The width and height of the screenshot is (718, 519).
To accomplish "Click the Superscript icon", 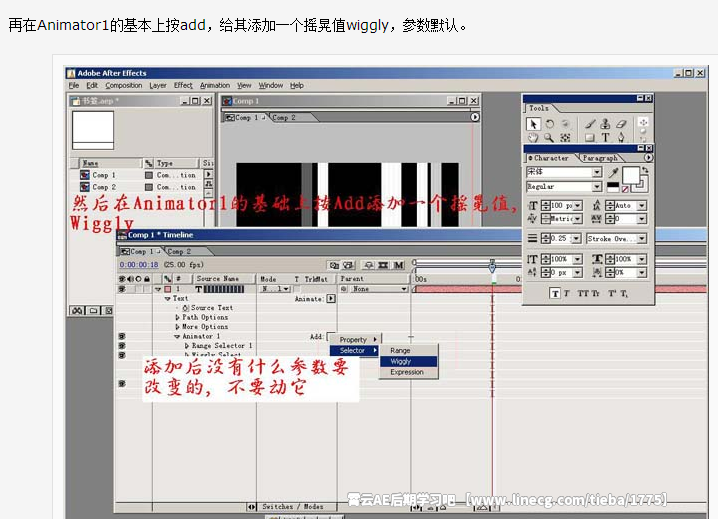I will 612,294.
